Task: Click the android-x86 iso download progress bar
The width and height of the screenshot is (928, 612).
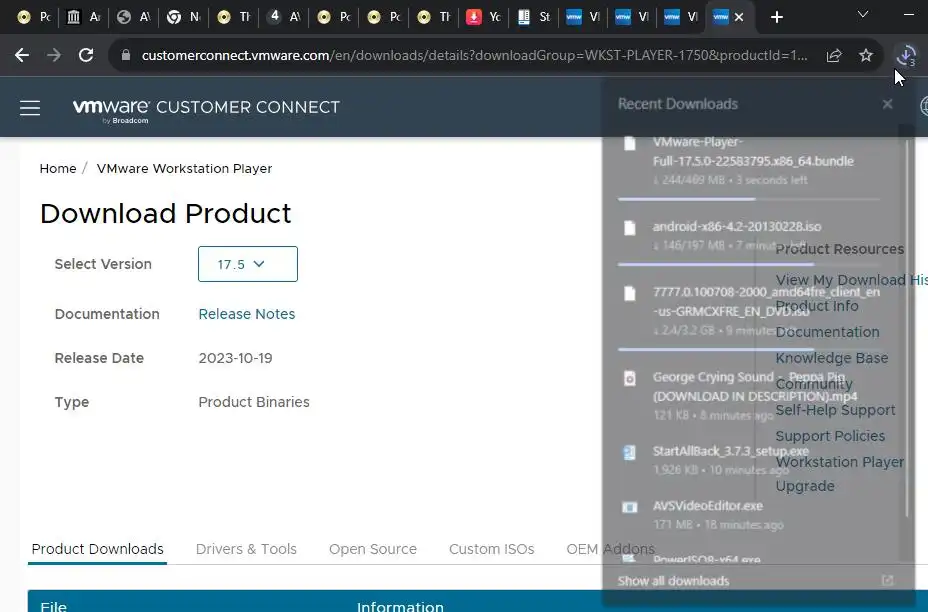Action: (749, 265)
